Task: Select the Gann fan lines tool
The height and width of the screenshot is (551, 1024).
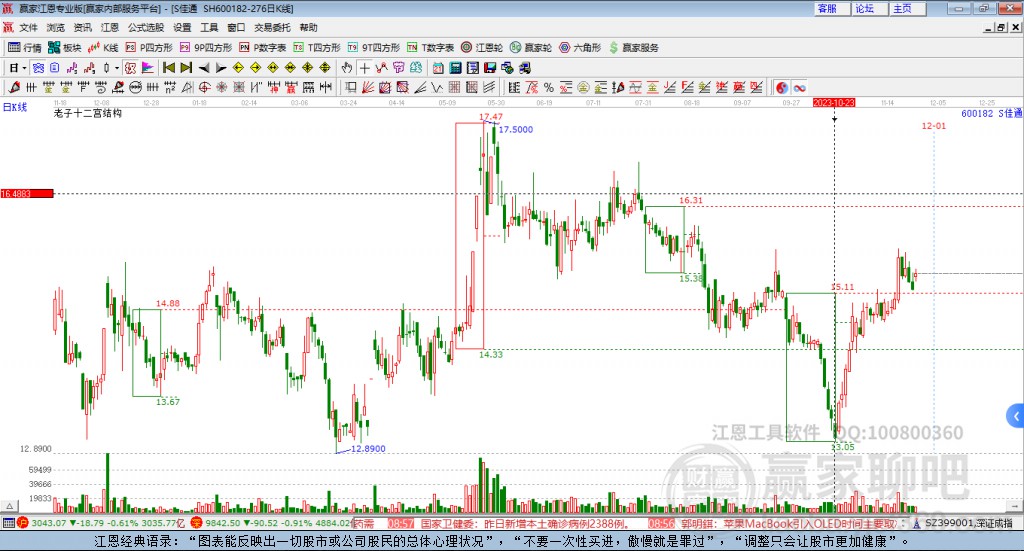Action: pos(368,87)
